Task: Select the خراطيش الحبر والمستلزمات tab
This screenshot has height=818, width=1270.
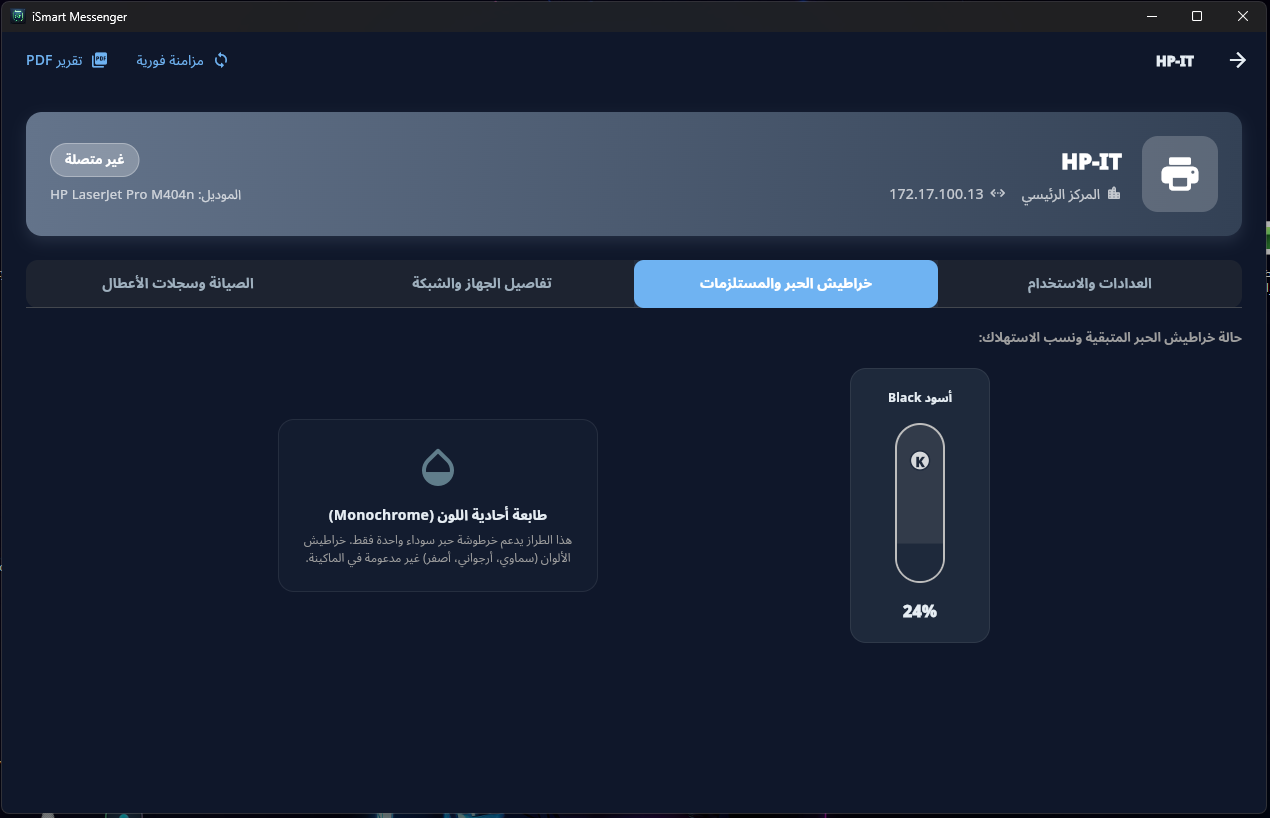Action: pos(786,284)
